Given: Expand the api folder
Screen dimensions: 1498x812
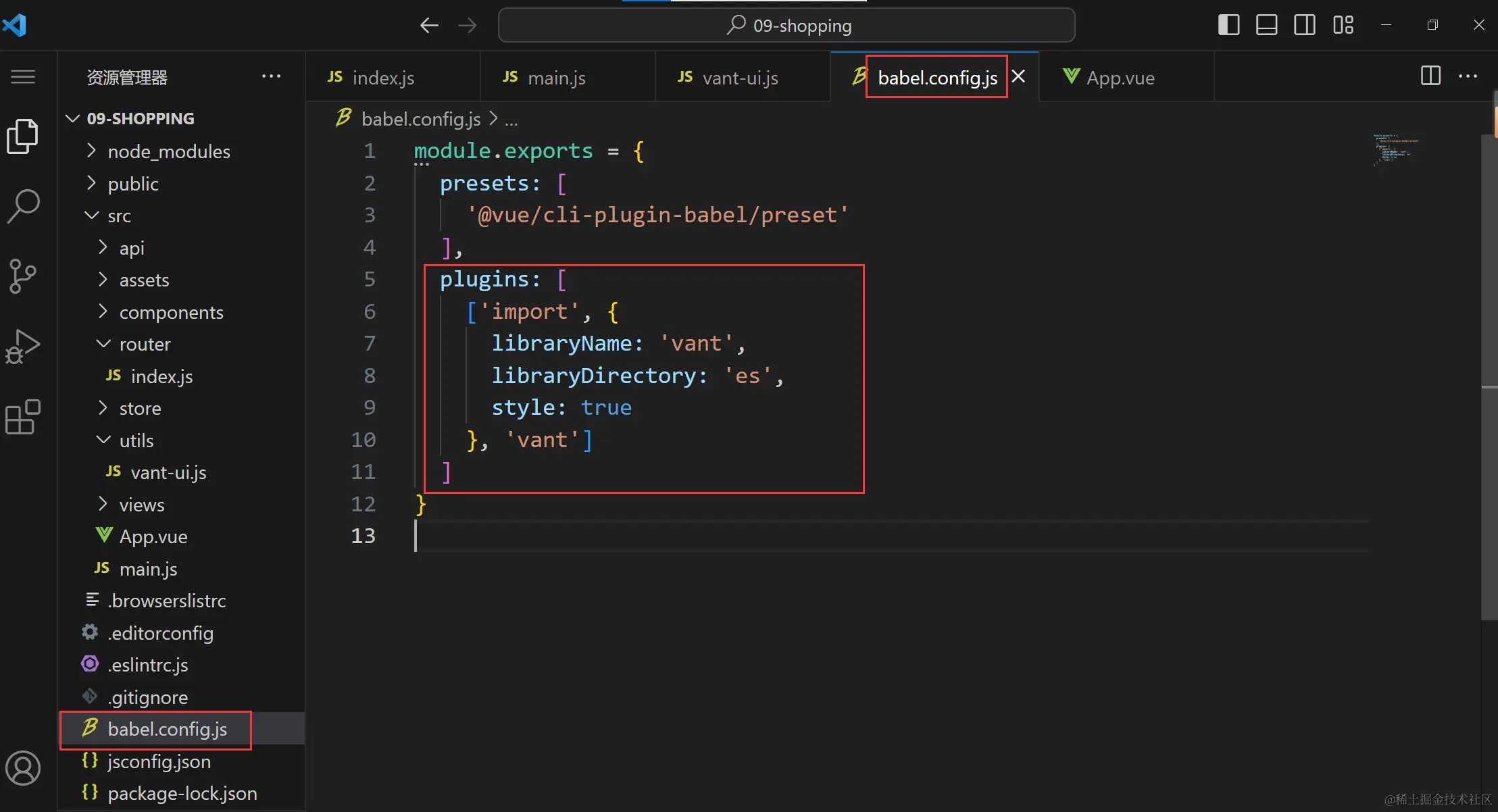Looking at the screenshot, I should [x=182, y=248].
